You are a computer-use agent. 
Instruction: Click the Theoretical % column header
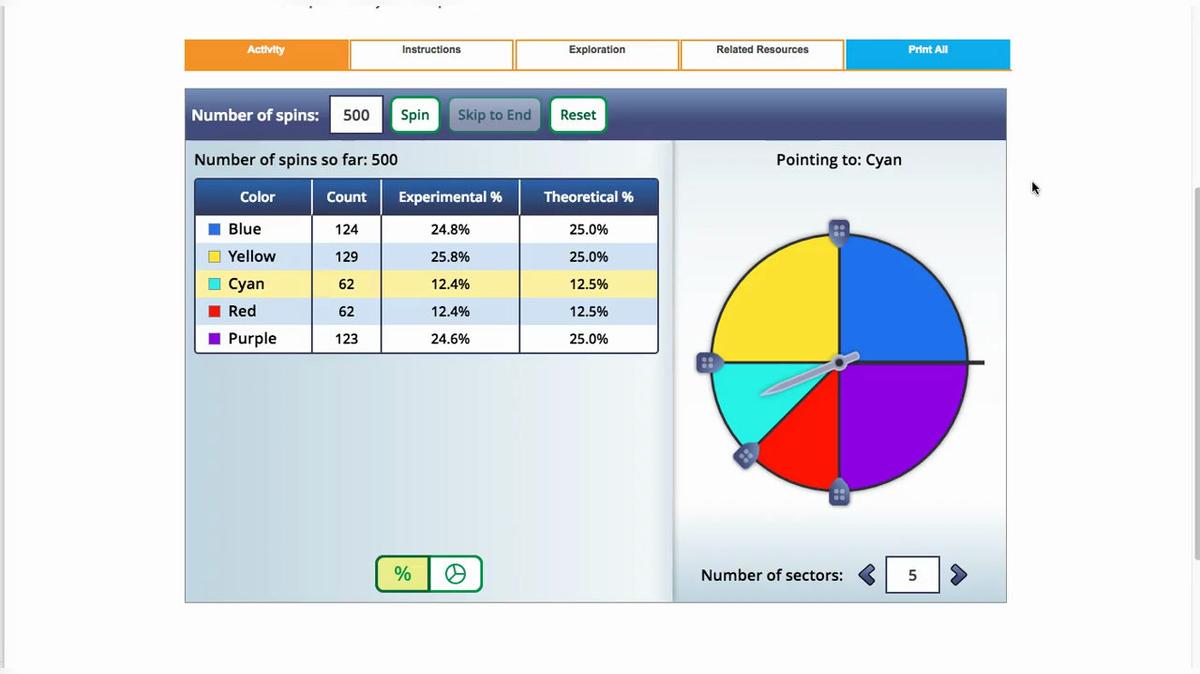pos(588,197)
